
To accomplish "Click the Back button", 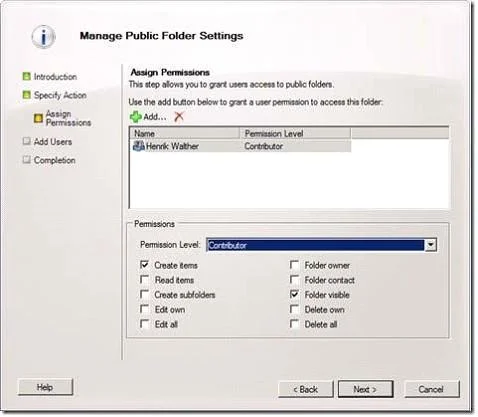I will pos(305,389).
